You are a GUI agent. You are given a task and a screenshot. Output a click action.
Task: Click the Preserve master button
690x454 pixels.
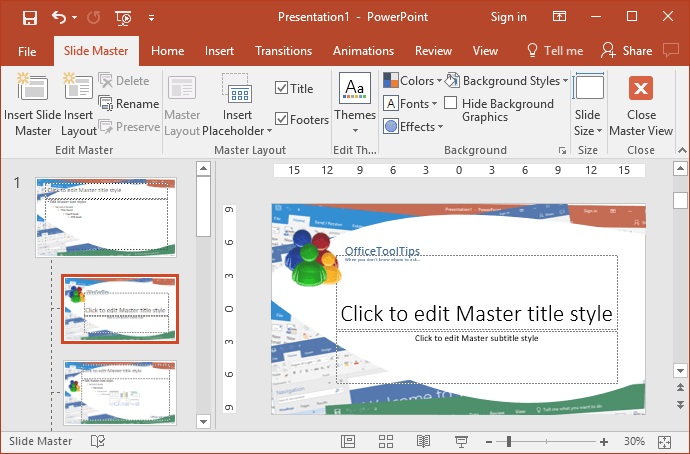(x=129, y=127)
